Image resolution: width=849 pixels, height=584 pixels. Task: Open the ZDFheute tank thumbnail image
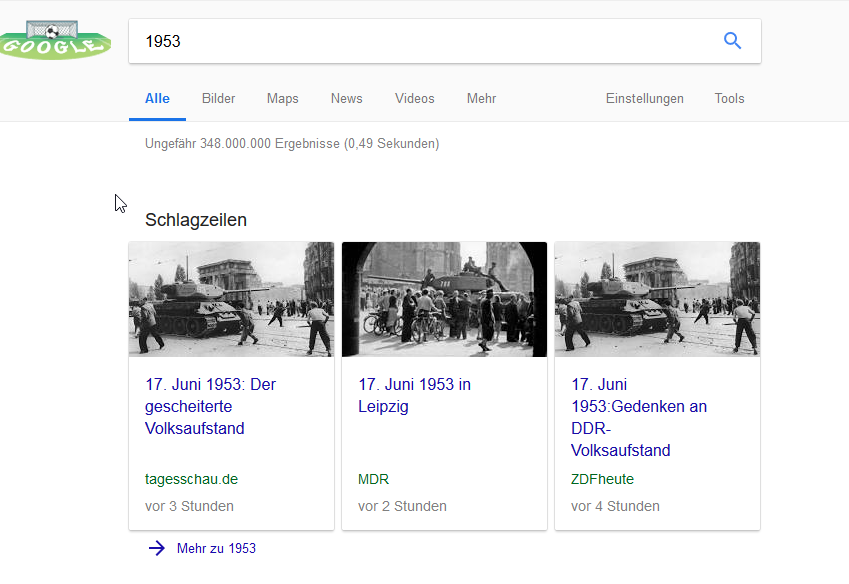[657, 299]
